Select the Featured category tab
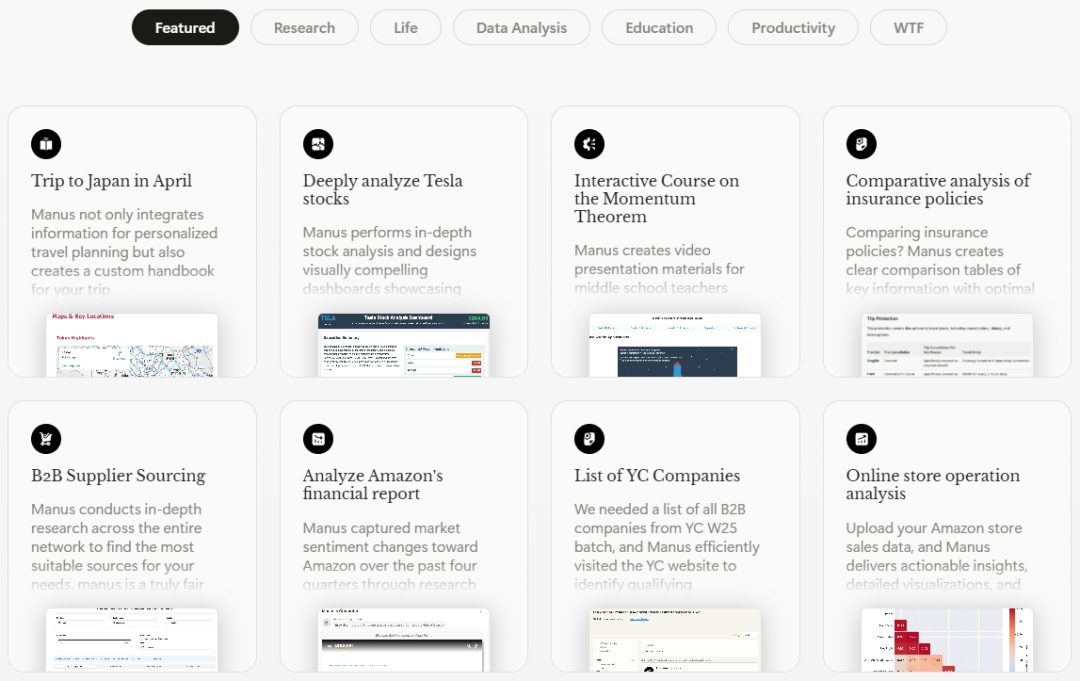1080x681 pixels. point(185,28)
